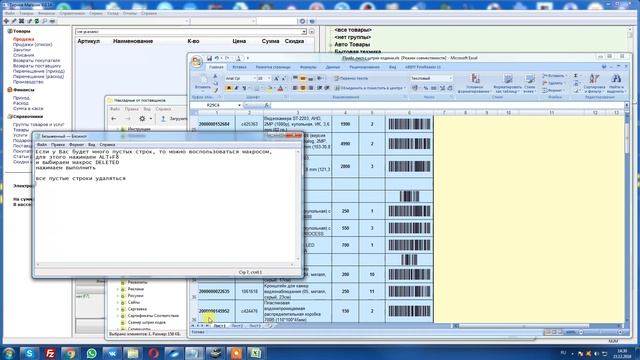The width and height of the screenshot is (640, 360).
Task: Click cell with price 1900 in Excel
Action: click(x=345, y=124)
